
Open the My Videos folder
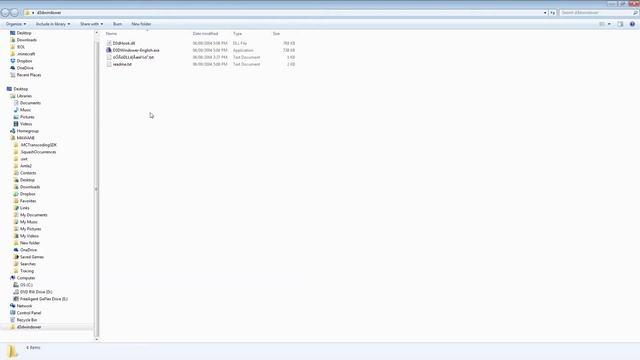pyautogui.click(x=29, y=236)
